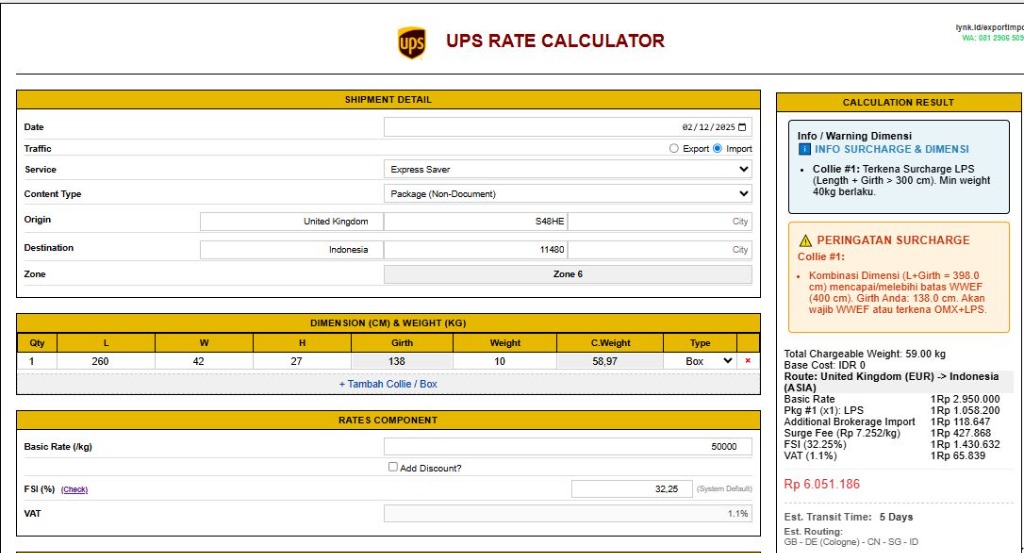Select the Import traffic radio button

(717, 149)
